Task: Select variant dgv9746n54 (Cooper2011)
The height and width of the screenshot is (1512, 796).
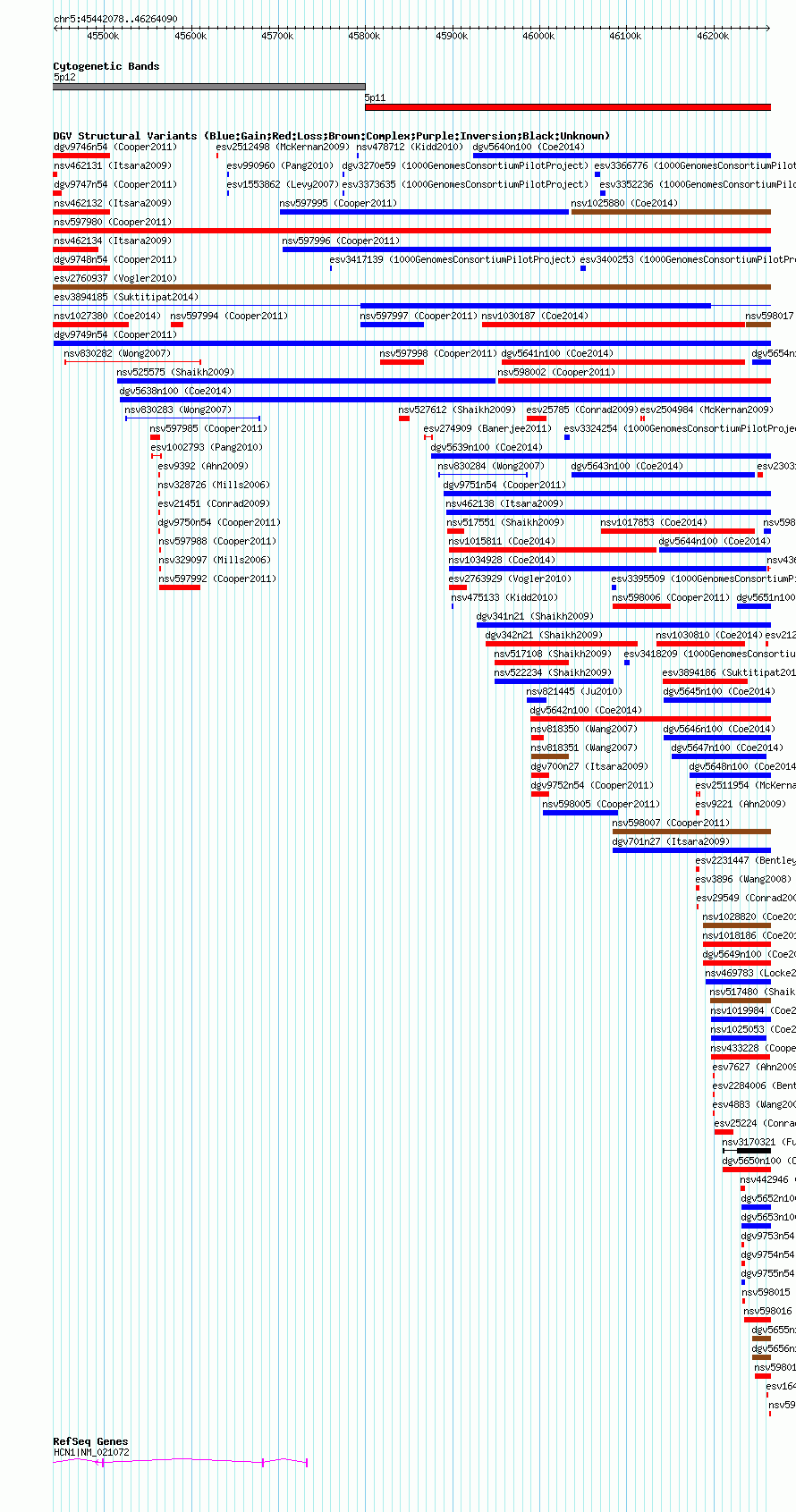Action: [81, 156]
